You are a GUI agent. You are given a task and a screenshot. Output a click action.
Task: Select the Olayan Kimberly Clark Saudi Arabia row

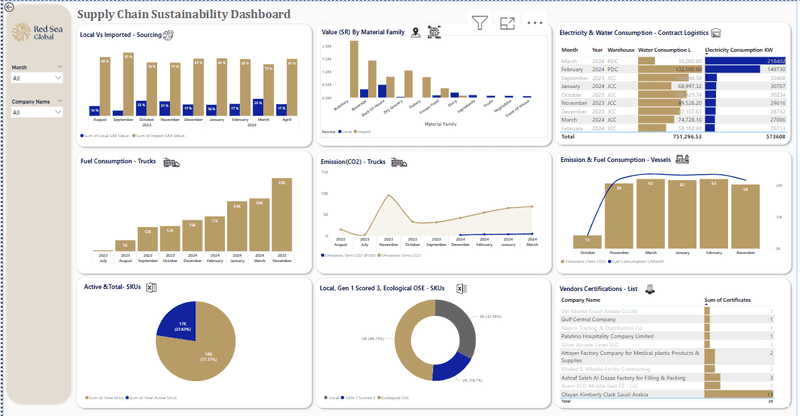click(667, 395)
